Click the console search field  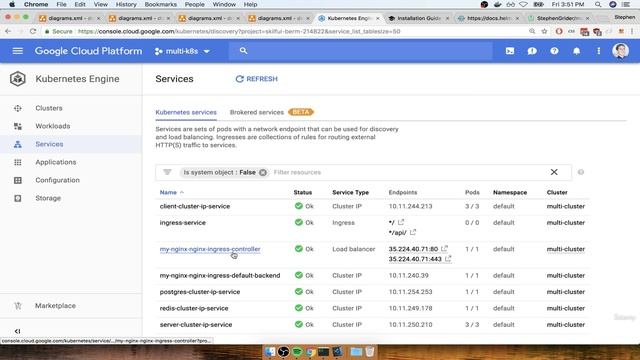click(x=360, y=51)
